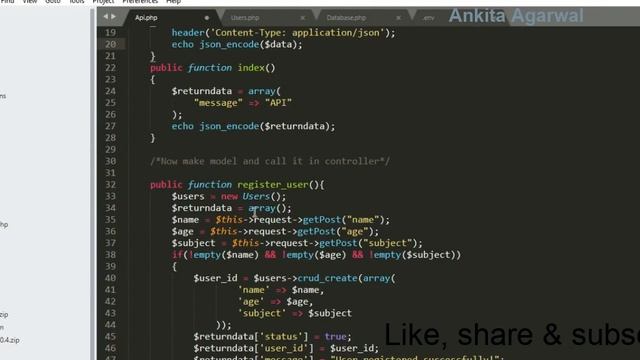Close the Users.php tab
This screenshot has width=640, height=360.
tap(302, 18)
